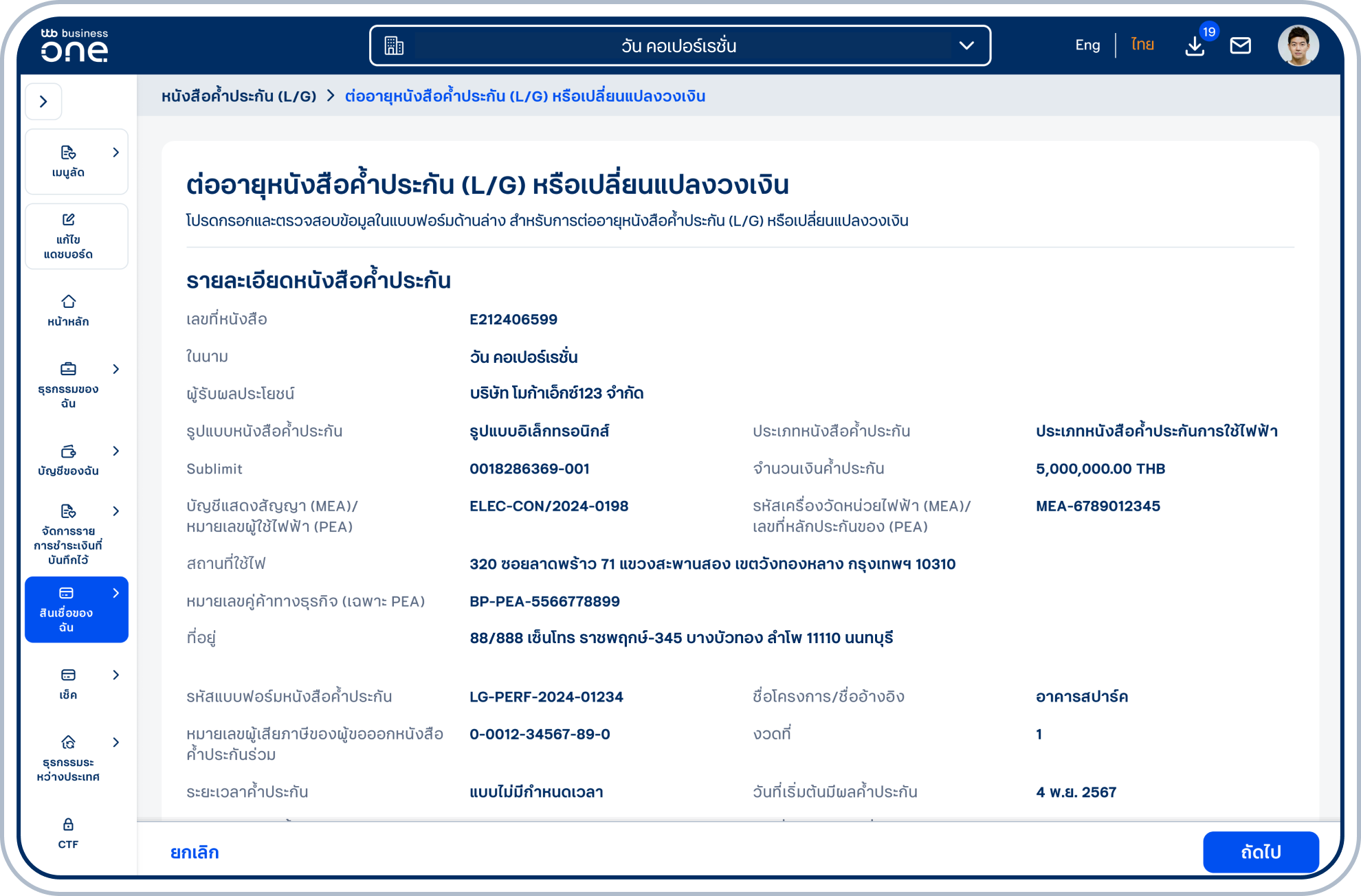
Task: Expand ธุรกรรมระหว่างประเทศ sidebar chevron
Action: pos(115,742)
